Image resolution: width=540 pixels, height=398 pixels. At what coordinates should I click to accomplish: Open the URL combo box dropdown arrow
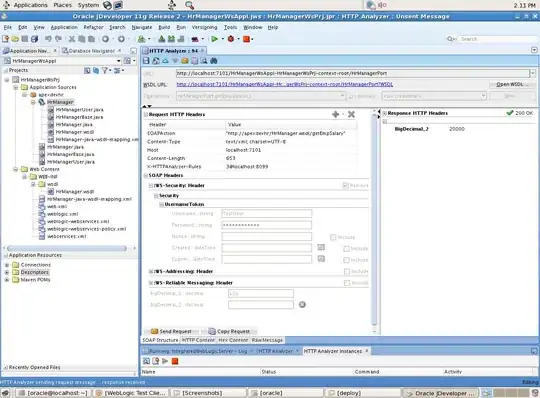click(533, 73)
